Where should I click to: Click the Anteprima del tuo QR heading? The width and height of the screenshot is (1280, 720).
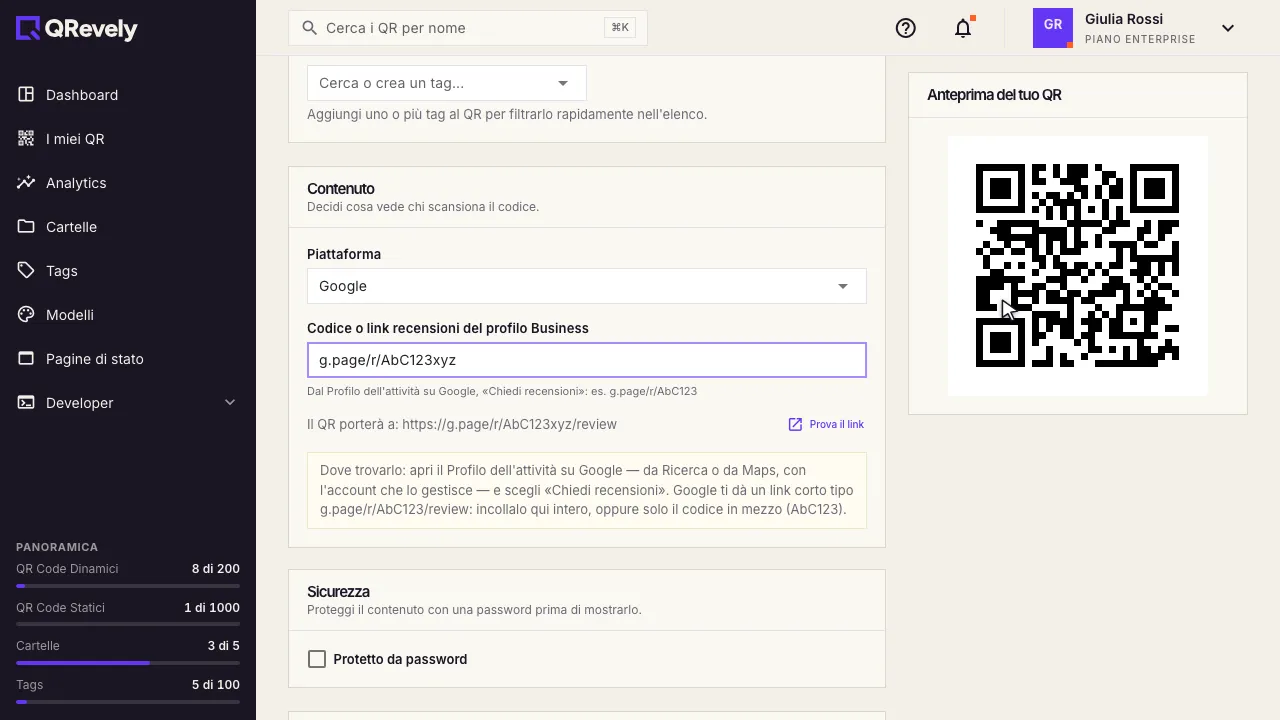(x=994, y=95)
